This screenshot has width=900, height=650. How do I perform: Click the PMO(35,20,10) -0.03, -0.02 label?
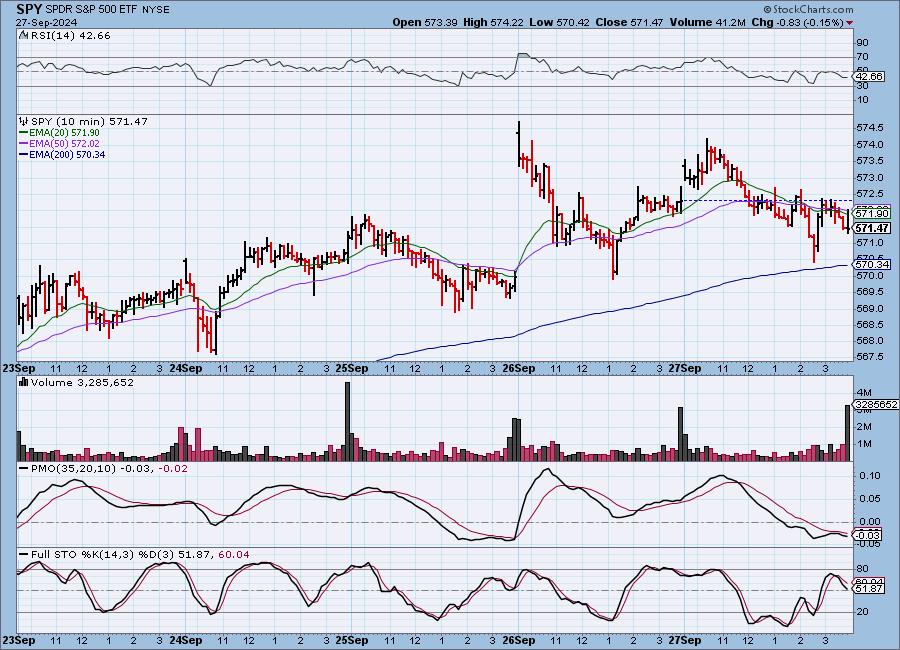(x=109, y=469)
